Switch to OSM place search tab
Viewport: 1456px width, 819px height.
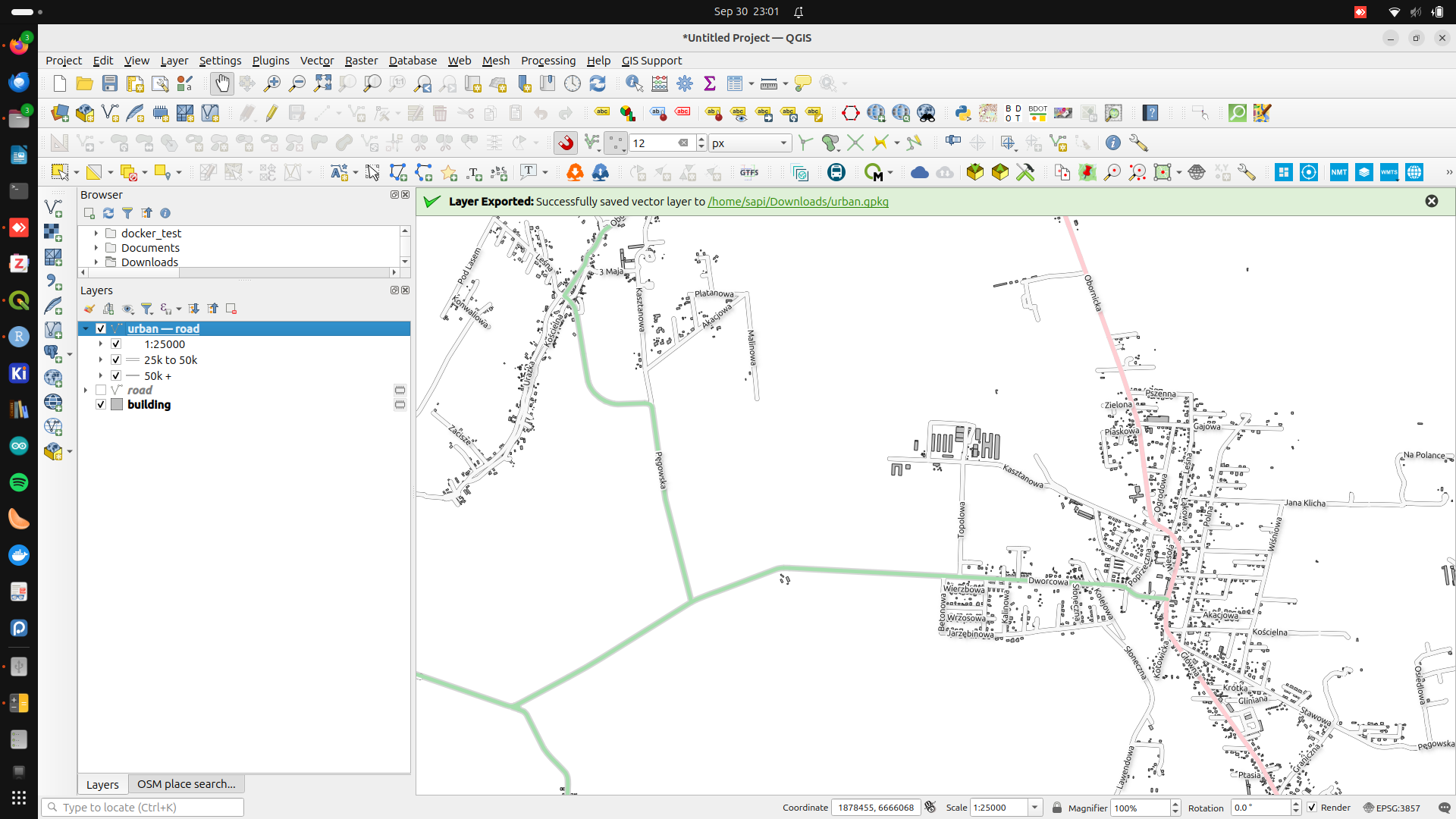[x=186, y=784]
